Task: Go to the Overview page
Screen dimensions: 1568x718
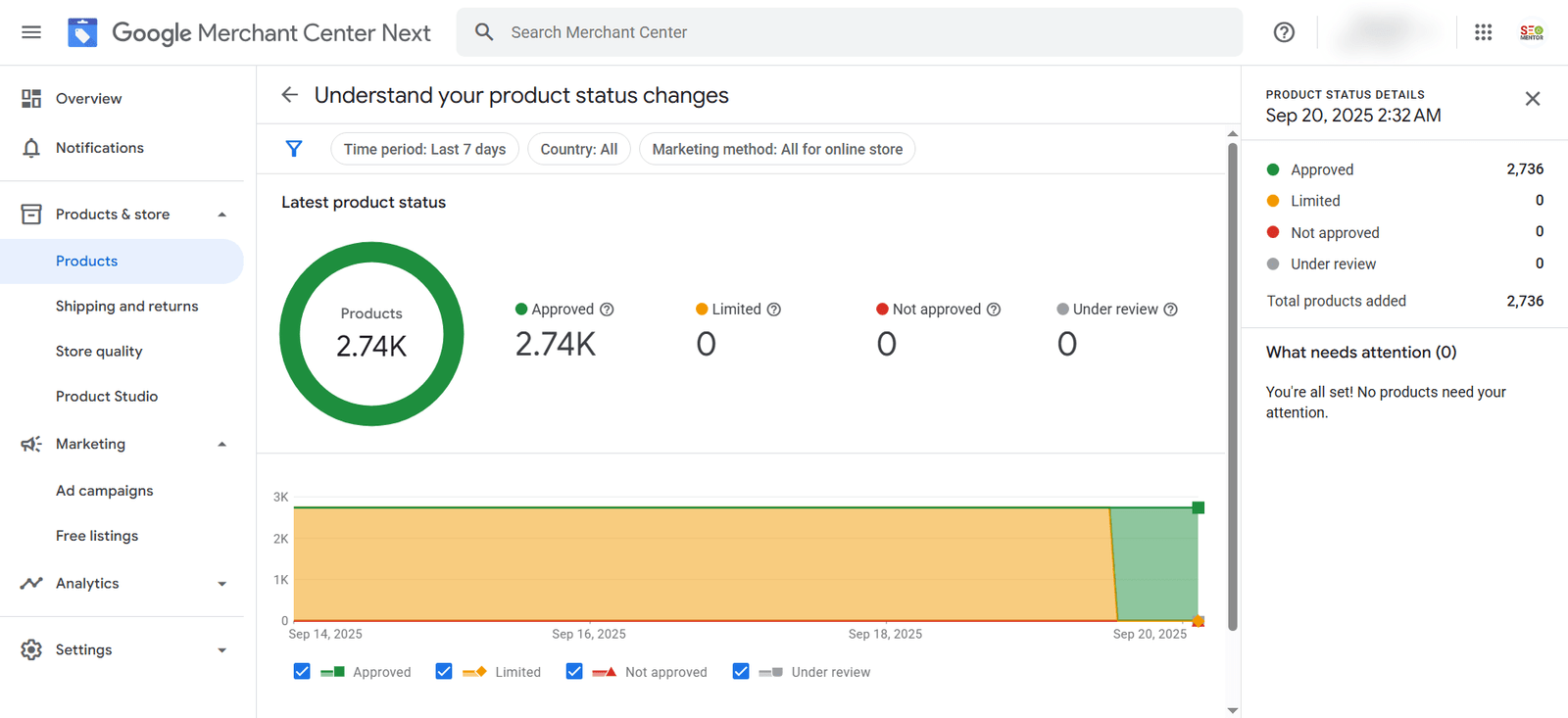Action: click(x=88, y=99)
